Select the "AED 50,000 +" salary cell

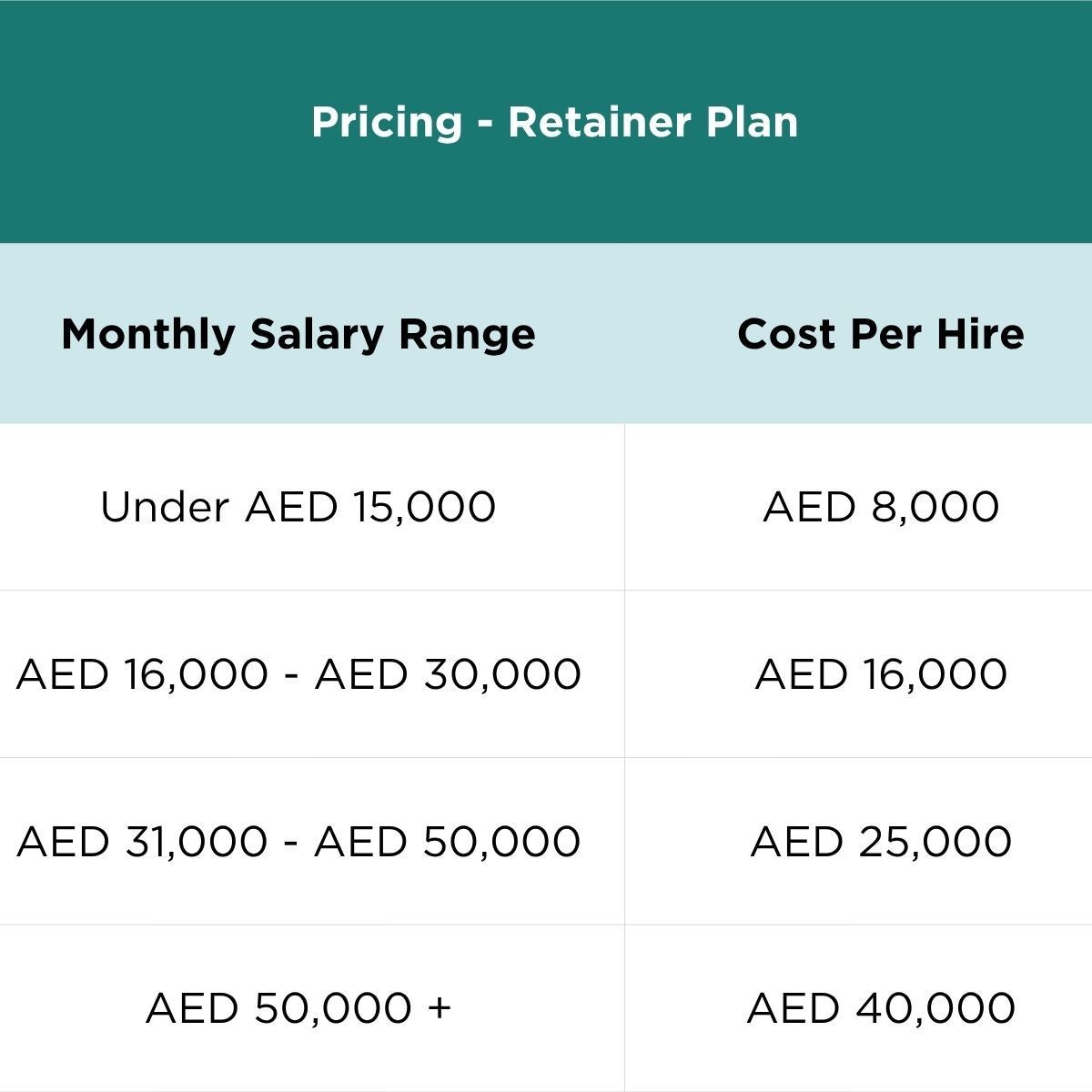298,1008
